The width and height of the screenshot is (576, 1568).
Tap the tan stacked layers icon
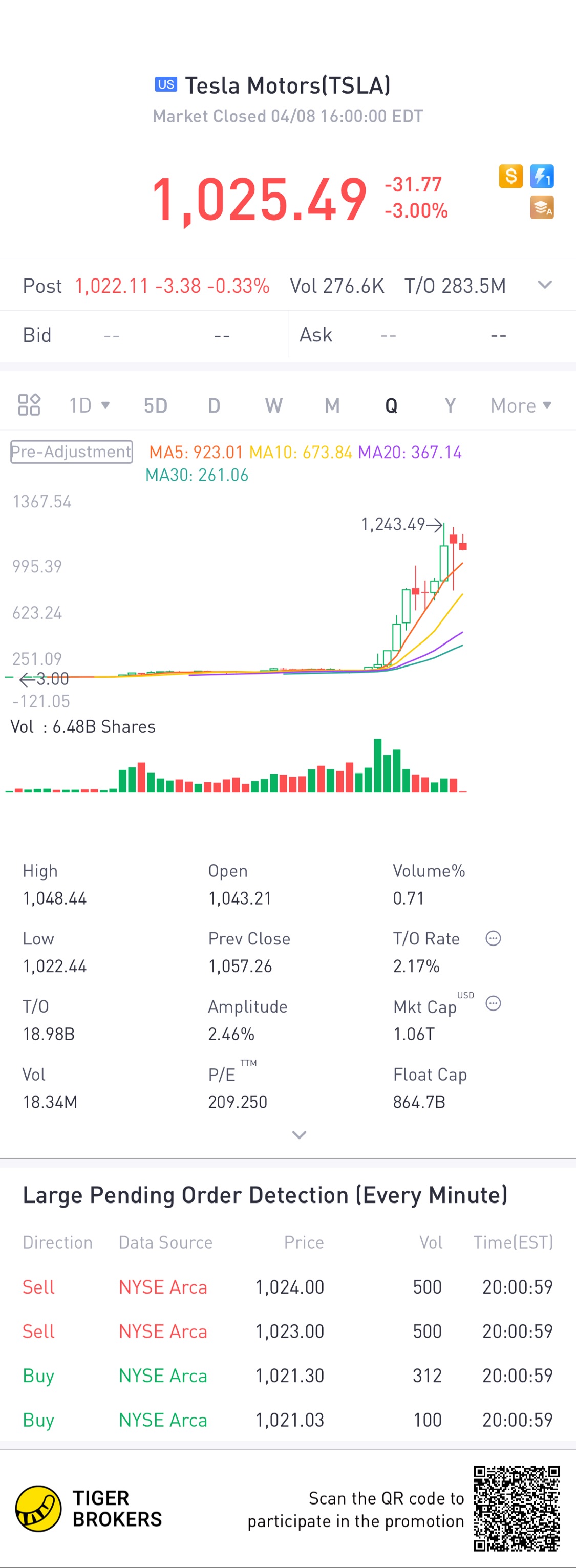pyautogui.click(x=542, y=207)
